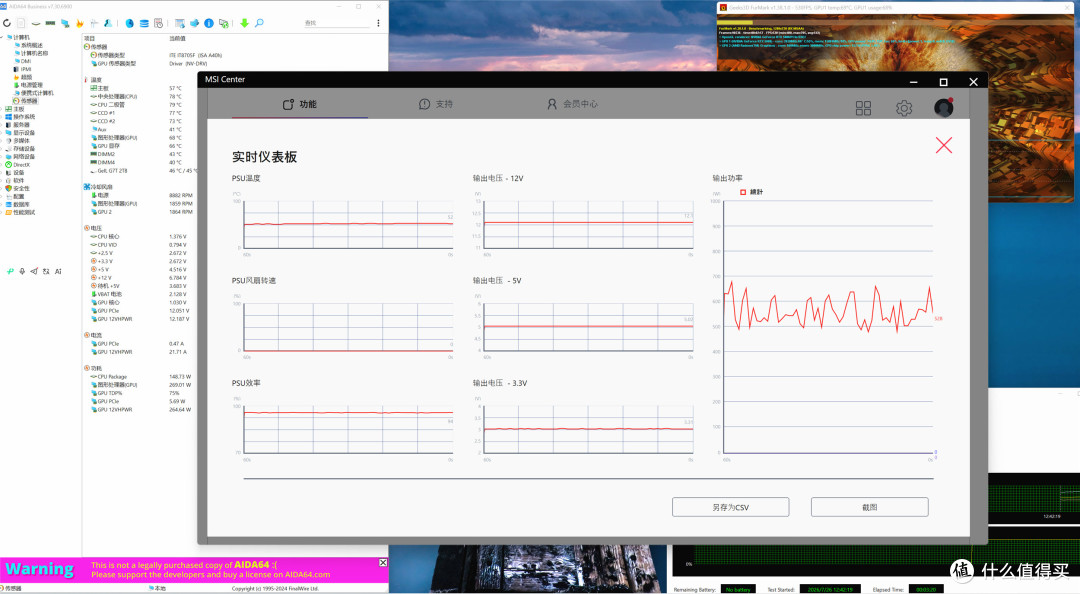Click the magnifier search icon in AIDA64
Screen dimensions: 1080x594
click(259, 23)
